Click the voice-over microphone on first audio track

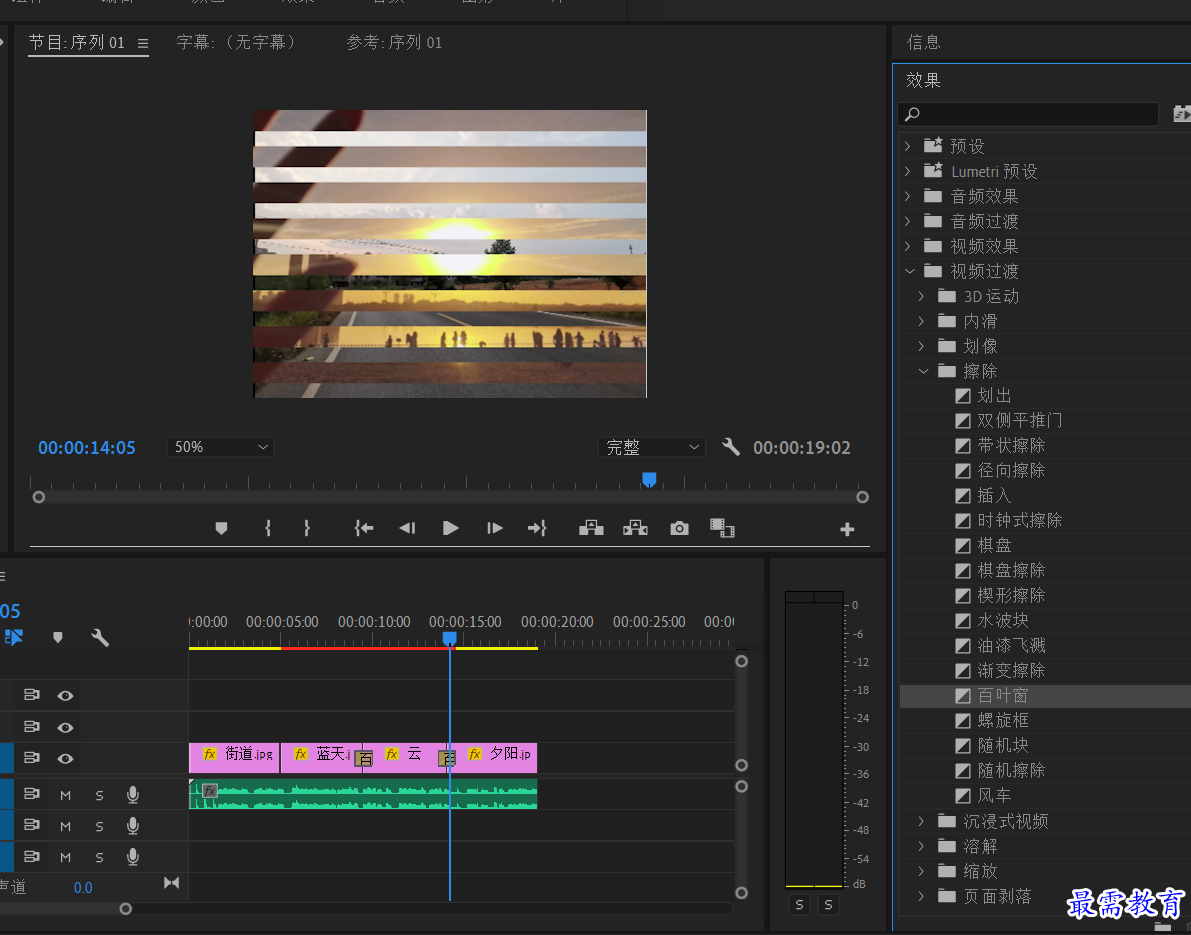(133, 794)
